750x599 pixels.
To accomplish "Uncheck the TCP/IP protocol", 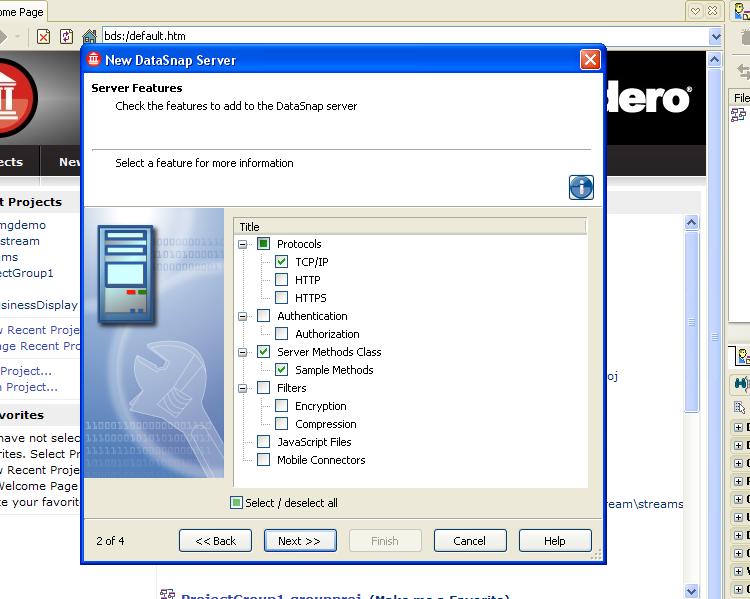I will pyautogui.click(x=282, y=262).
